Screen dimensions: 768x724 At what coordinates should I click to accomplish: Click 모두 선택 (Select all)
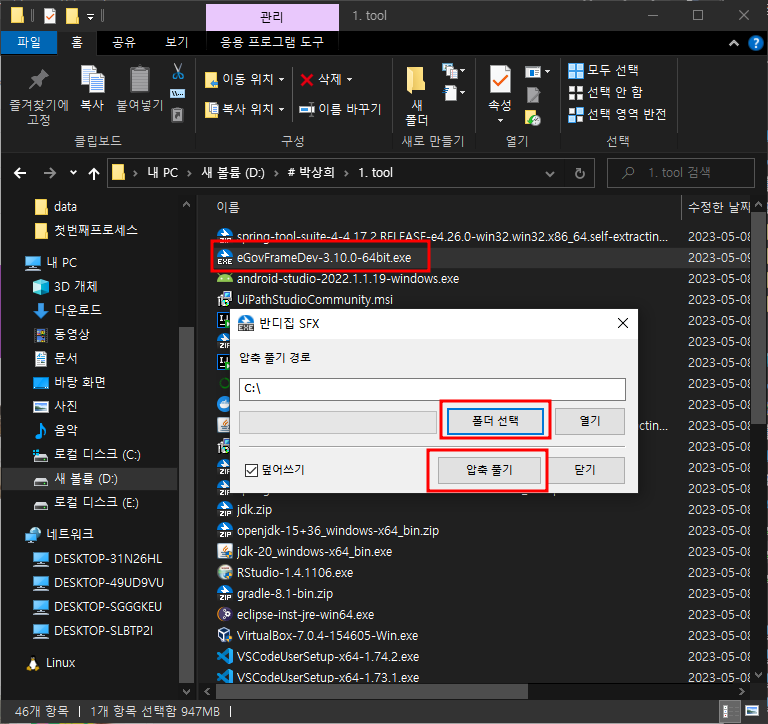click(603, 71)
